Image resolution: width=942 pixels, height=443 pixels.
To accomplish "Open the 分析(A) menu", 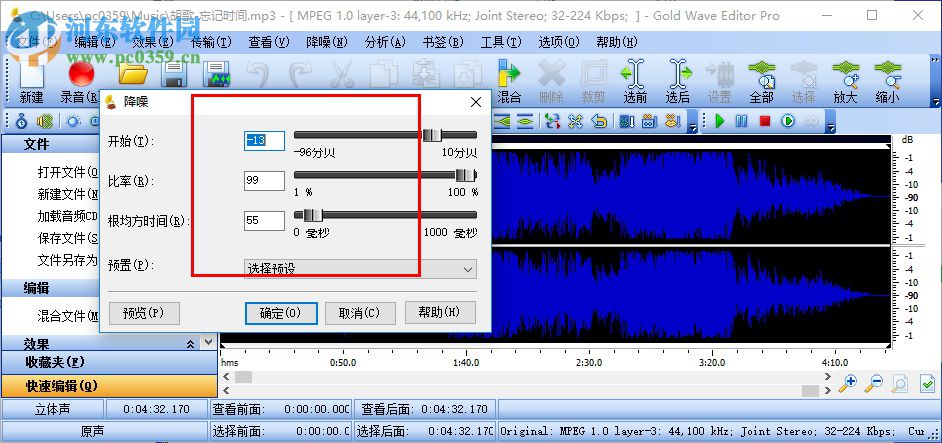I will coord(385,42).
